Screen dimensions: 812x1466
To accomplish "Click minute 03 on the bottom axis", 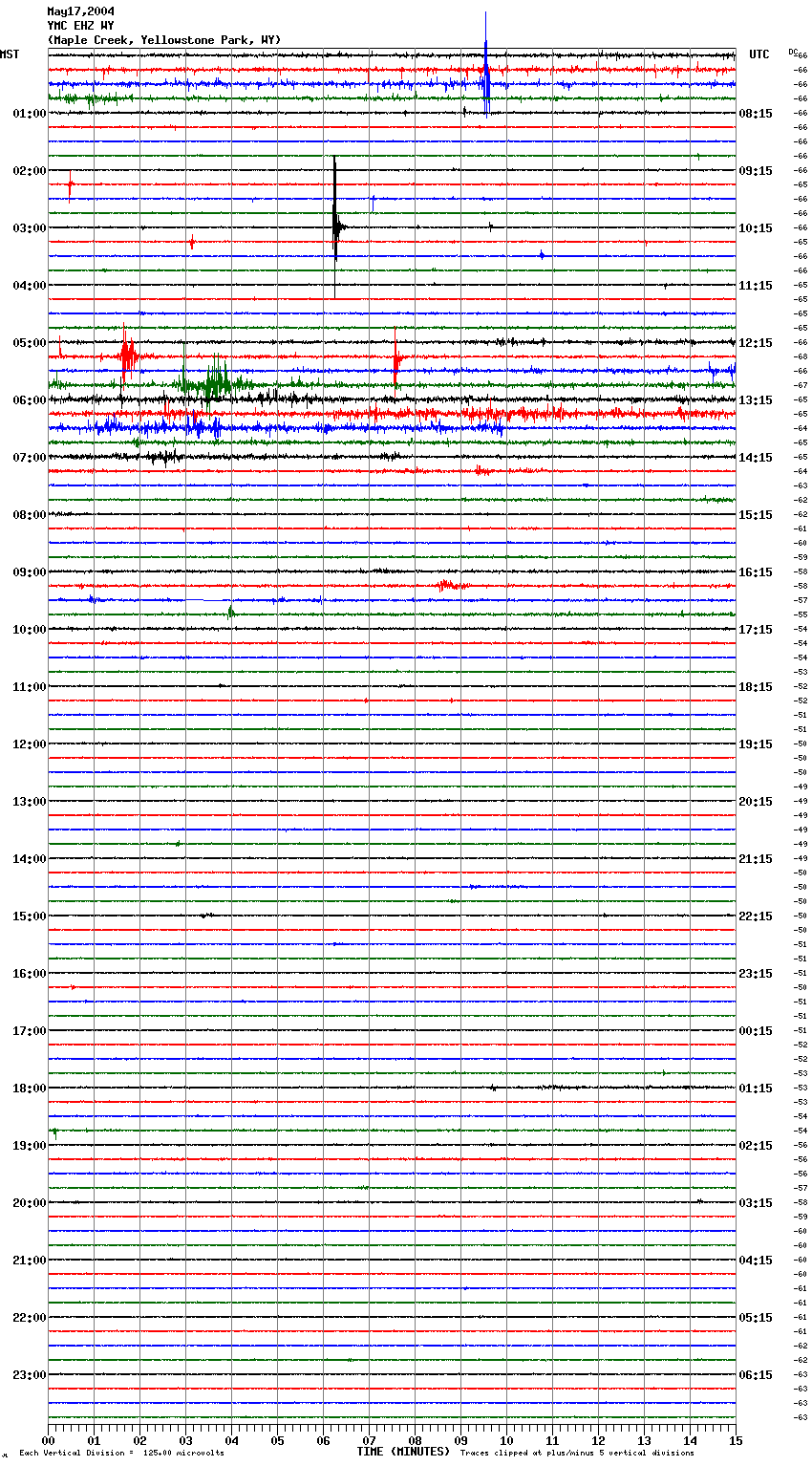I will click(x=185, y=1440).
